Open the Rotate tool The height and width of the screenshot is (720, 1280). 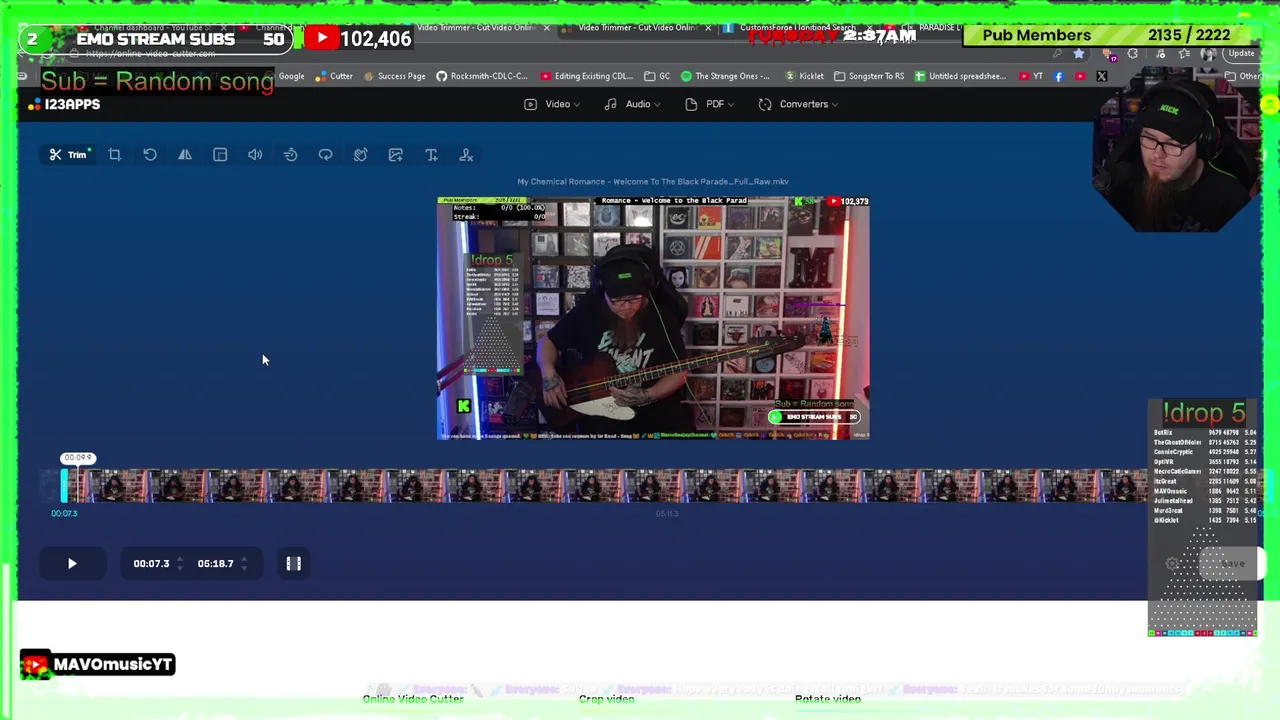pyautogui.click(x=150, y=155)
